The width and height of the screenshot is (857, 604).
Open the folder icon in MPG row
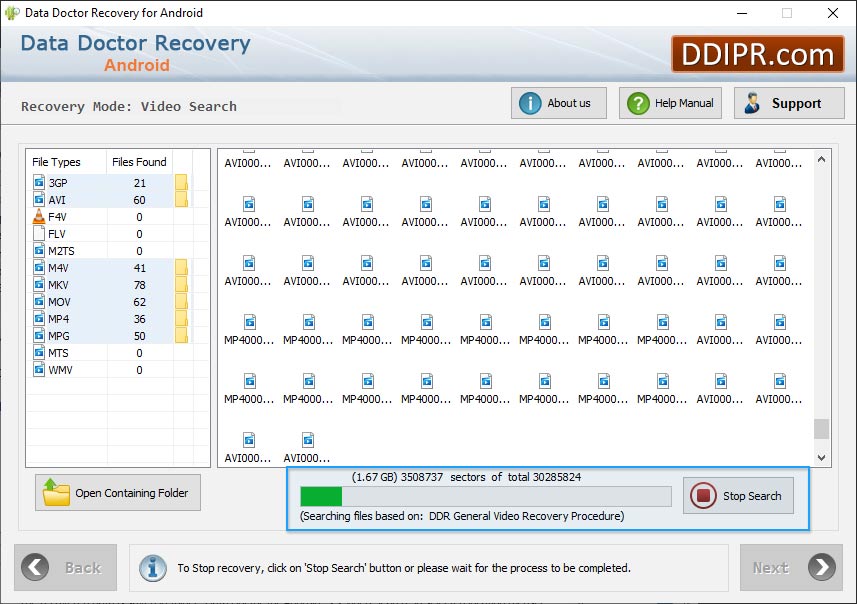pos(181,336)
